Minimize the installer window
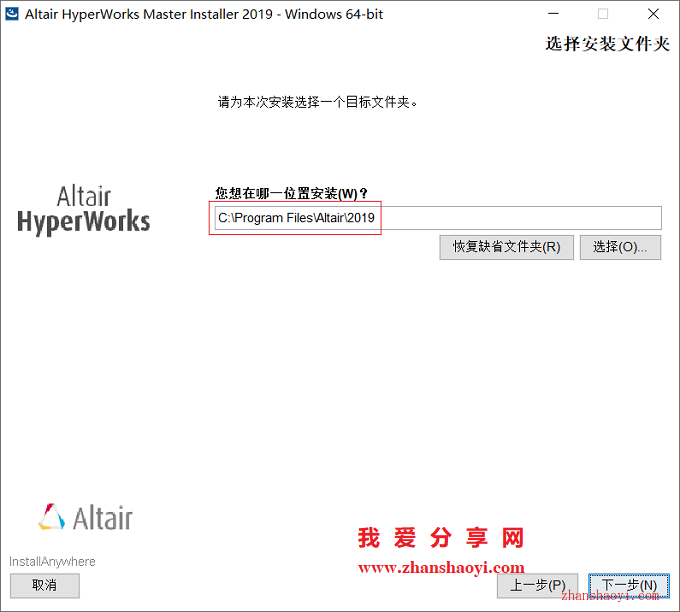The width and height of the screenshot is (680, 612). (553, 14)
